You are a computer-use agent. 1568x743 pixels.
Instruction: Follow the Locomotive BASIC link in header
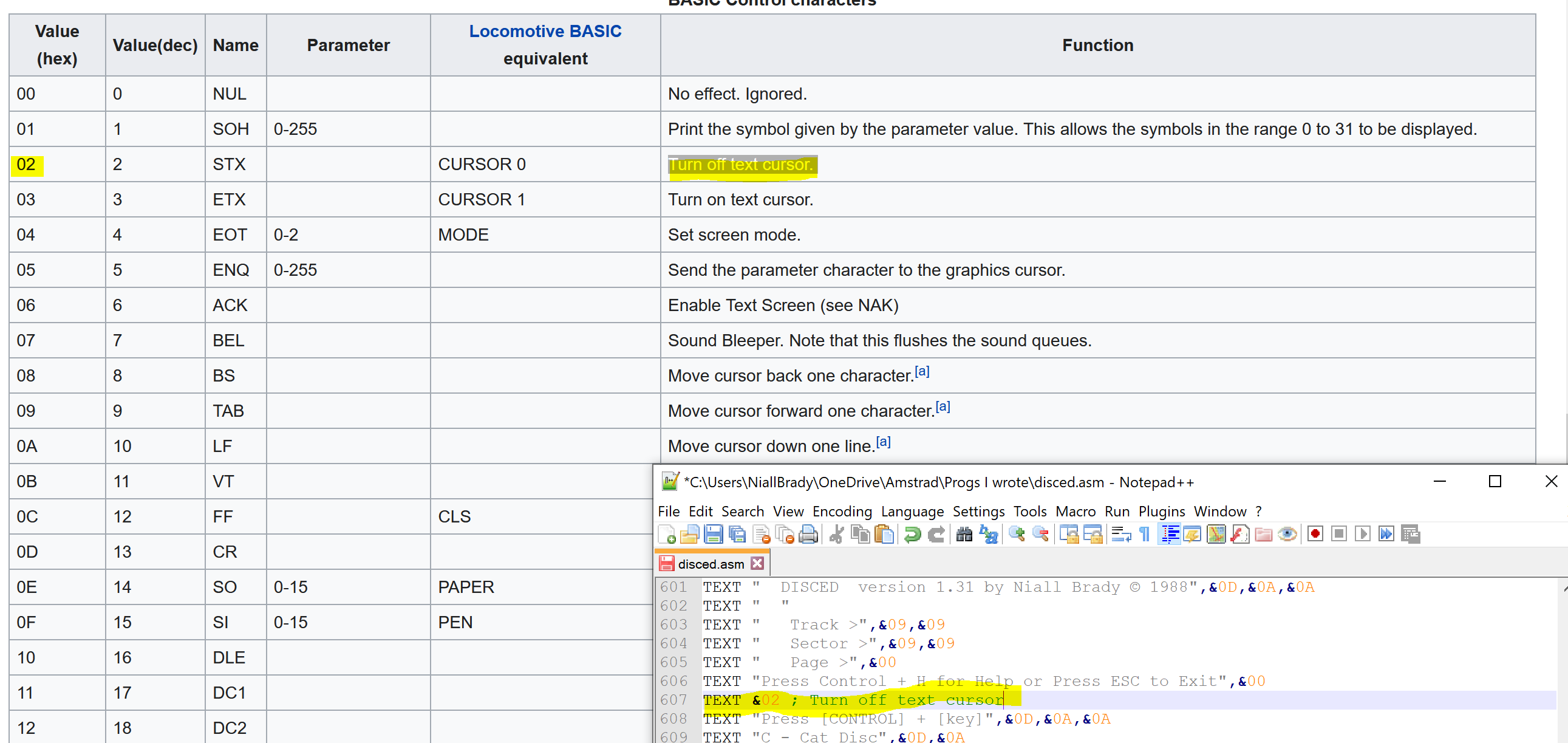pyautogui.click(x=545, y=31)
